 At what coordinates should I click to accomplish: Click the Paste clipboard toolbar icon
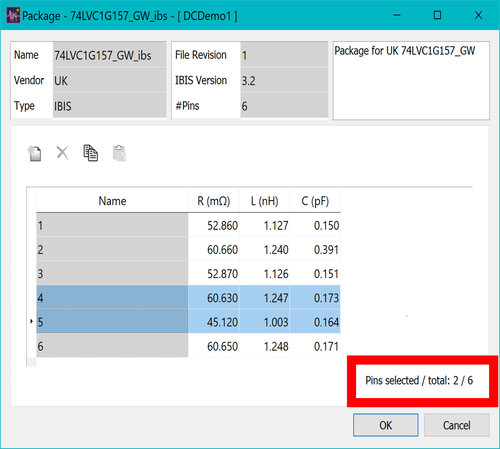[x=119, y=153]
